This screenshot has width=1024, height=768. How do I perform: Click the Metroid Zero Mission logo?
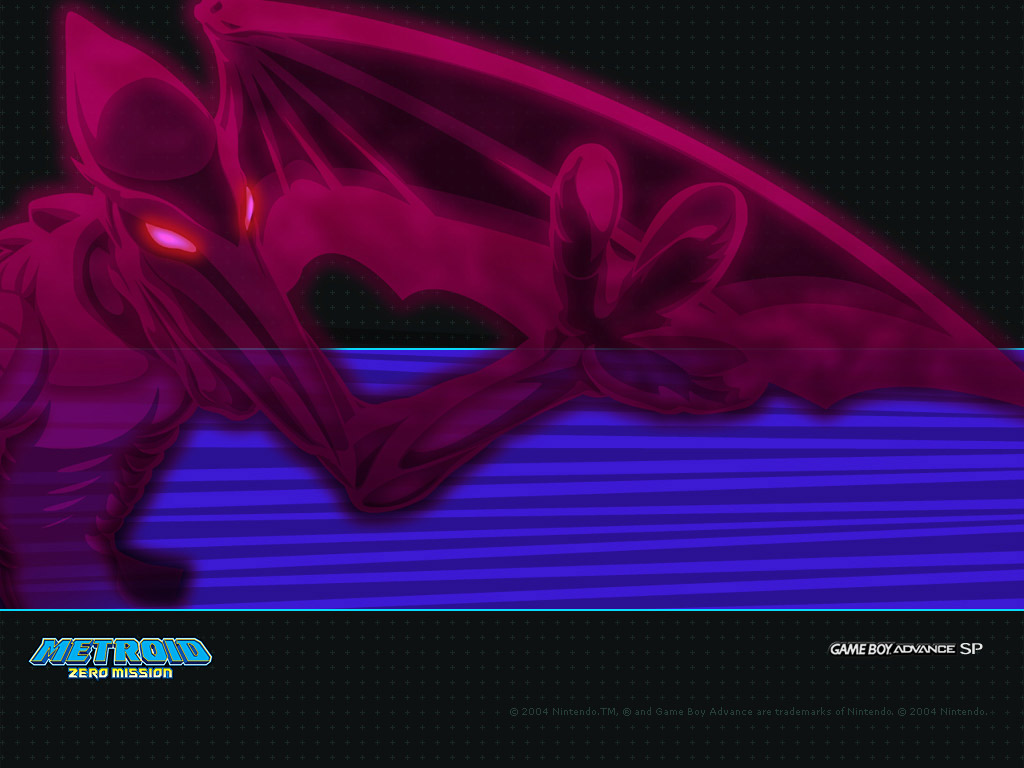pyautogui.click(x=121, y=658)
